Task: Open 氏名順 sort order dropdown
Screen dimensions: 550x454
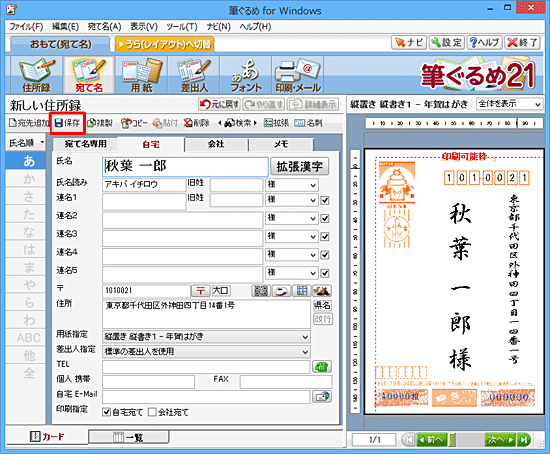Action: click(x=26, y=143)
